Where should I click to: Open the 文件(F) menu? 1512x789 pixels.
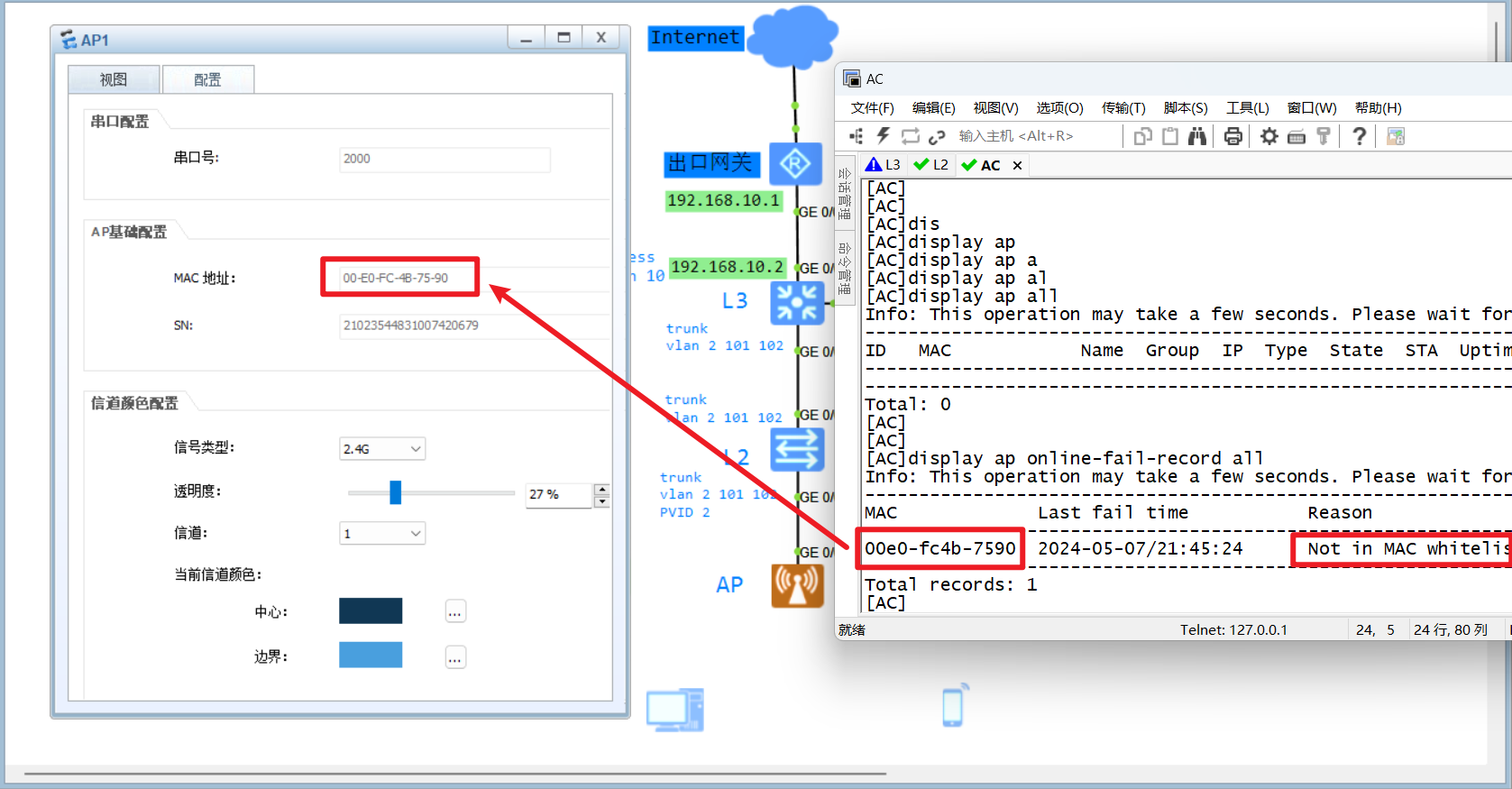click(872, 108)
